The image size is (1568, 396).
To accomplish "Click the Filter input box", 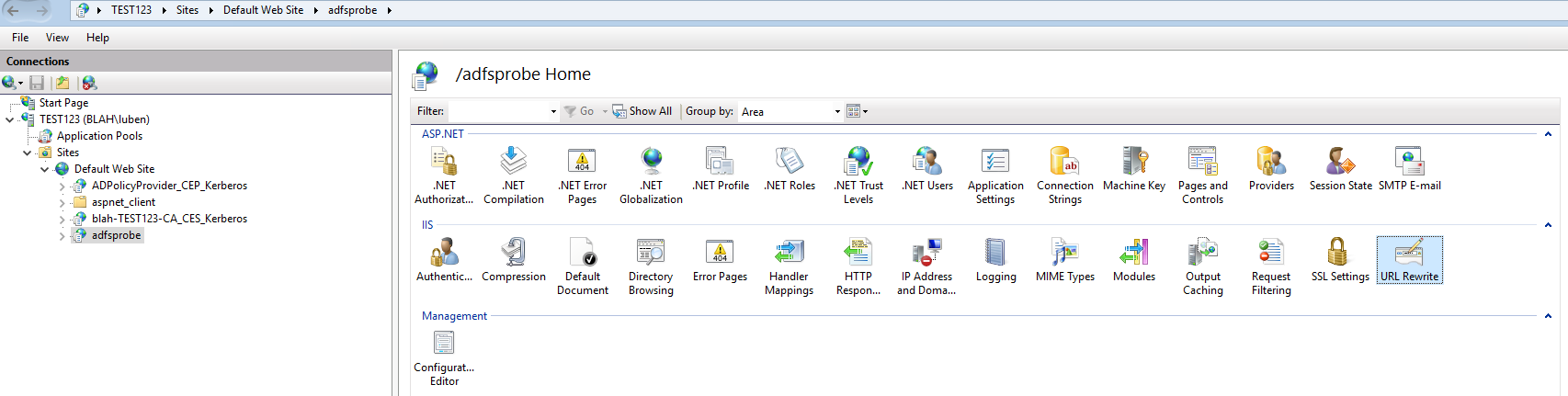I will point(504,111).
